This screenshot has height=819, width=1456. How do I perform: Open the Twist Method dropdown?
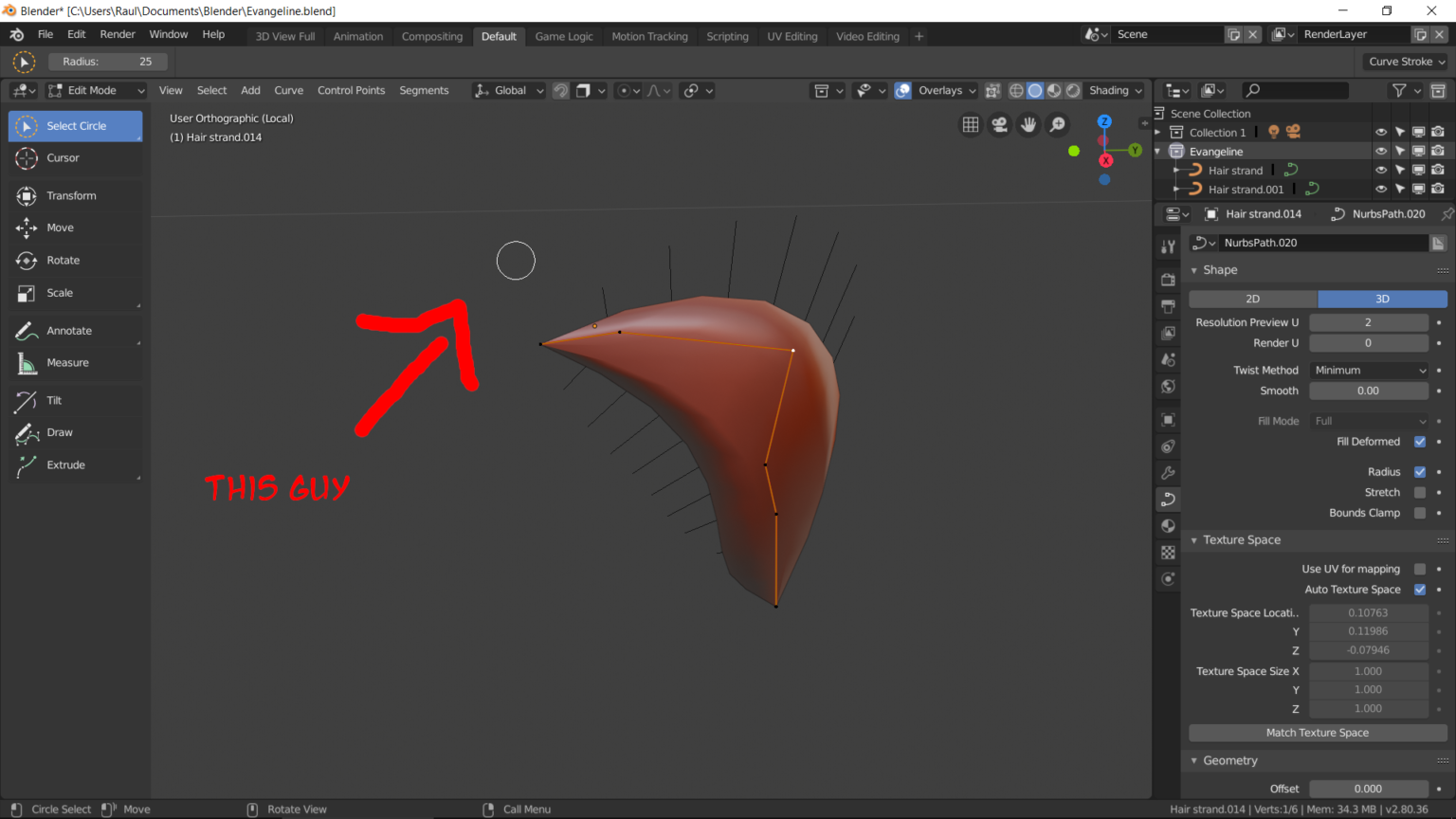pyautogui.click(x=1368, y=370)
